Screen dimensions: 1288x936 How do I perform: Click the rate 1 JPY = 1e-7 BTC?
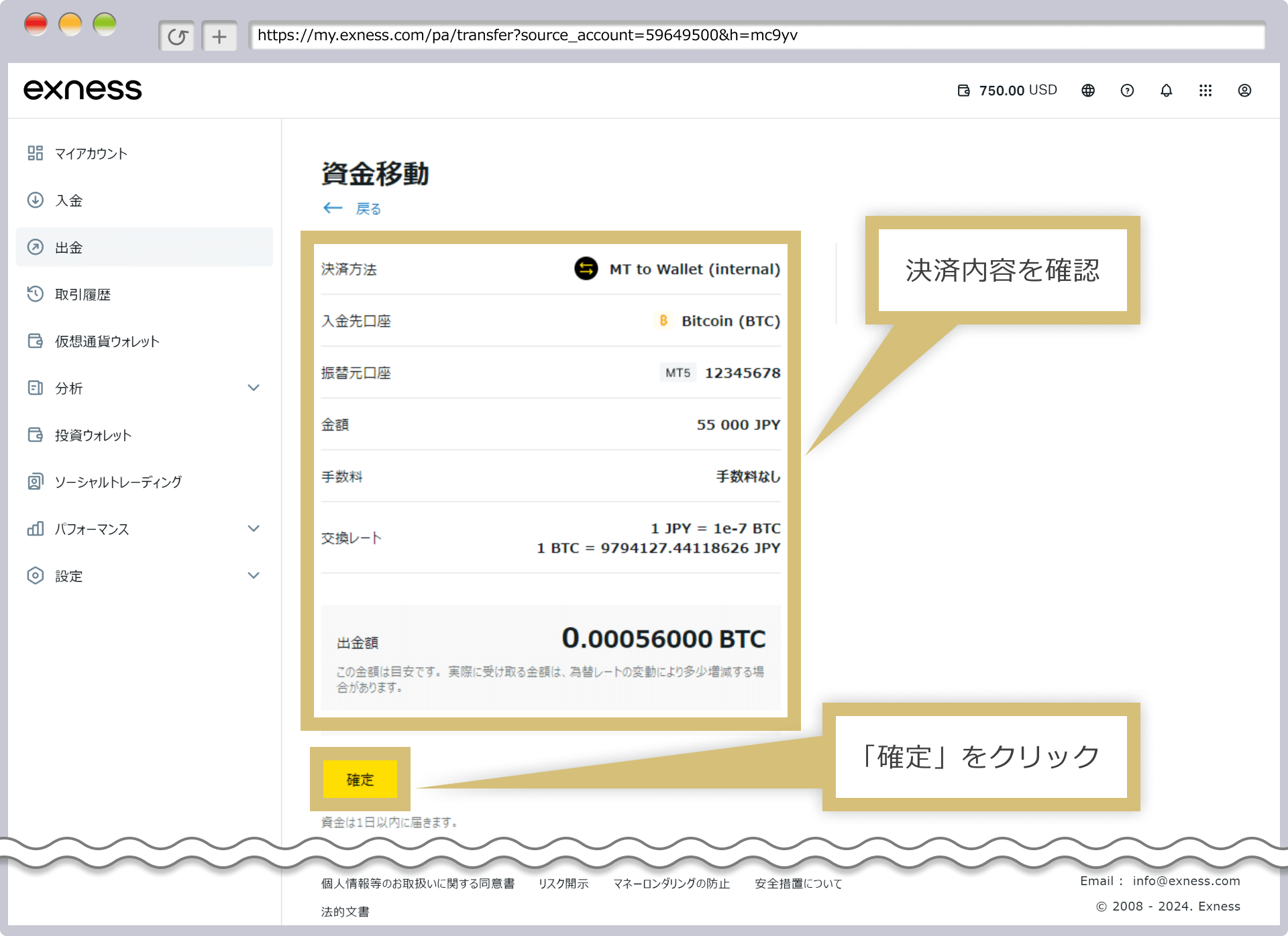coord(716,528)
